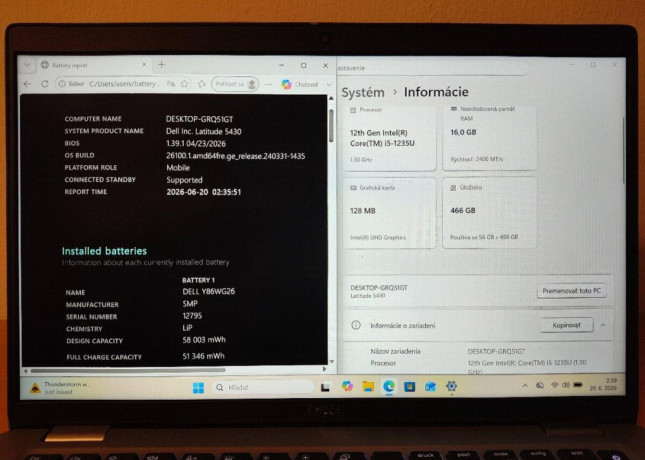The width and height of the screenshot is (645, 460).
Task: Open new tab in Edge
Action: coord(162,65)
